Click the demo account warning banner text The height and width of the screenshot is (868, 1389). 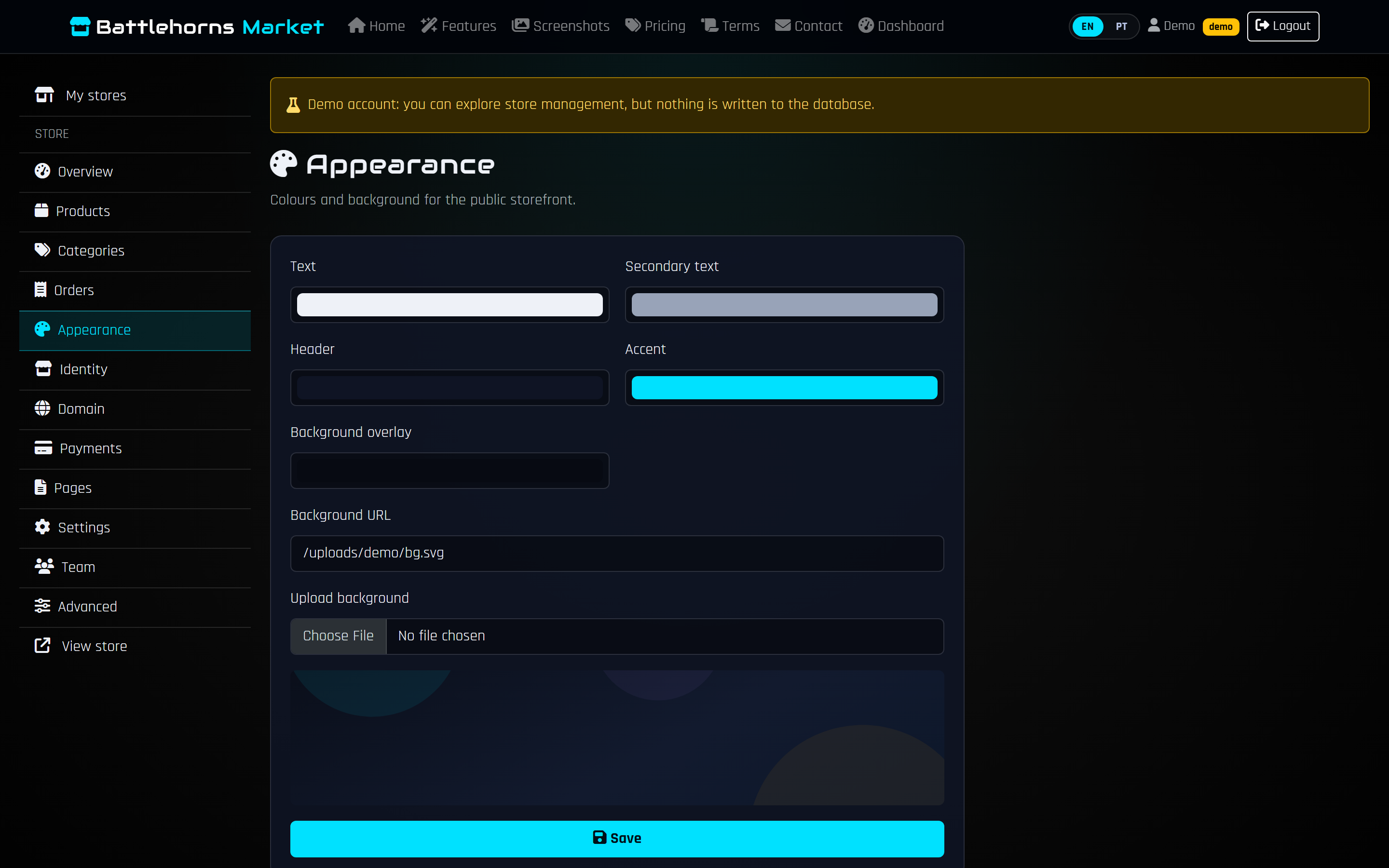[x=591, y=105]
